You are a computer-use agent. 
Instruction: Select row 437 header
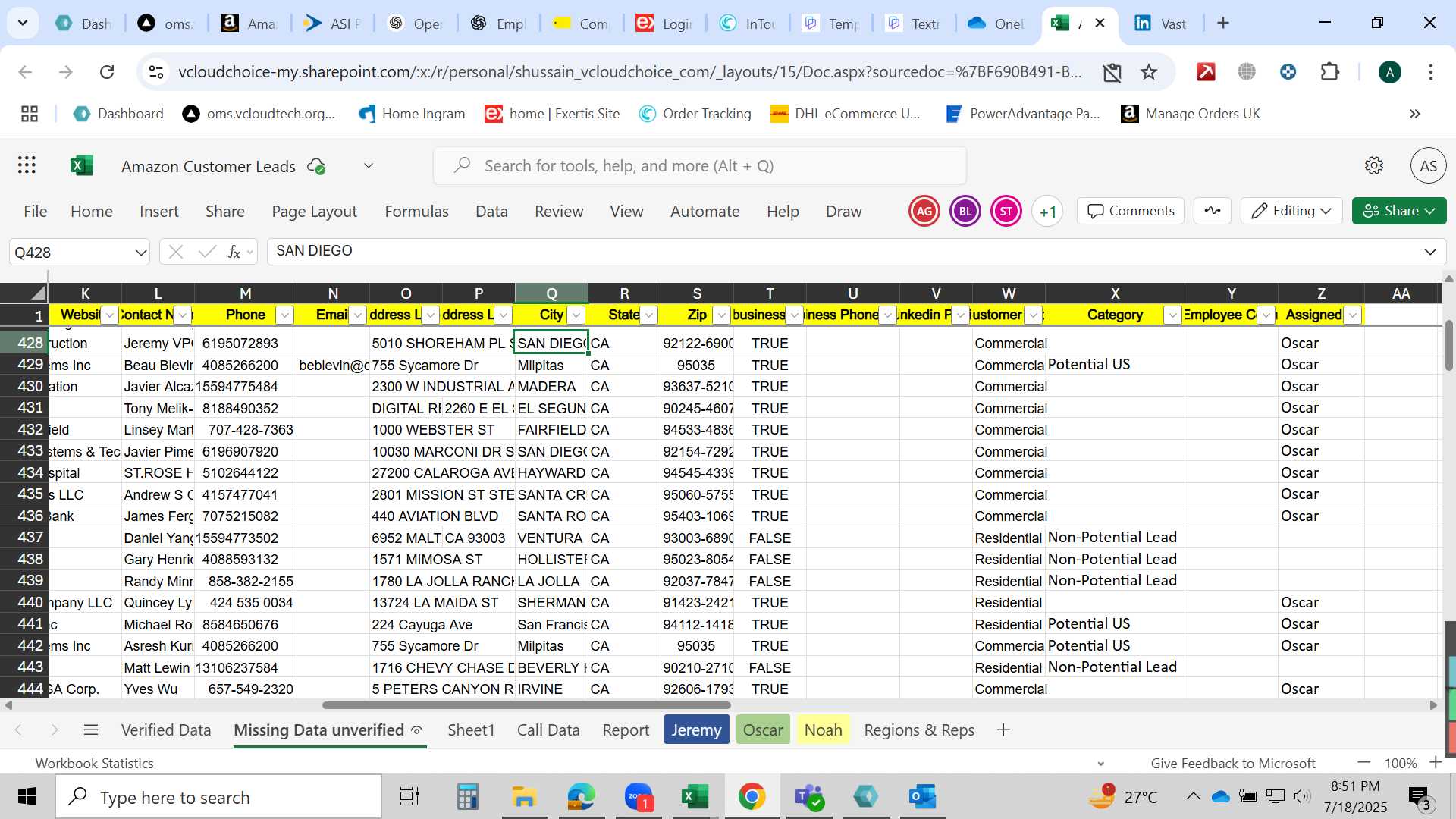(x=24, y=538)
